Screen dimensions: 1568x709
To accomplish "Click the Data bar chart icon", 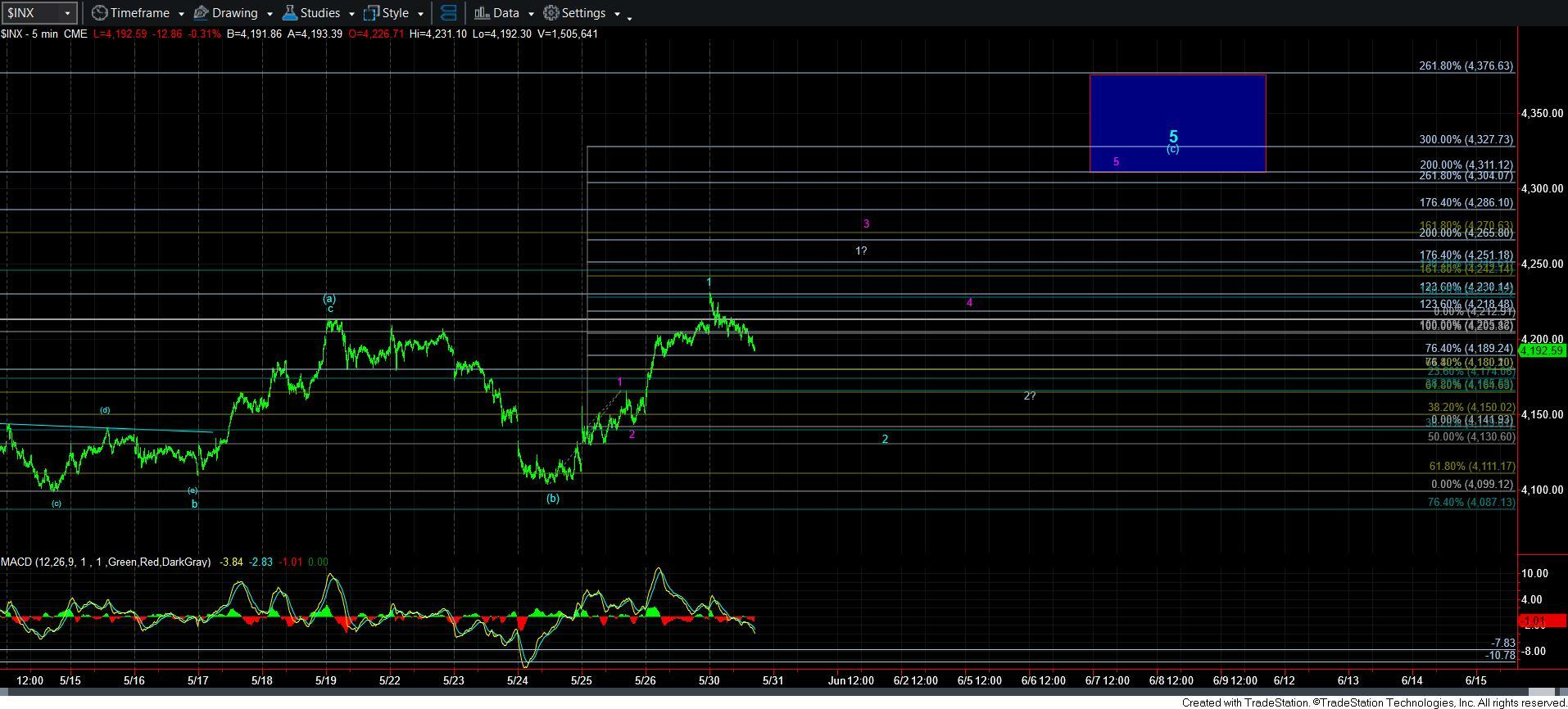I will (482, 13).
